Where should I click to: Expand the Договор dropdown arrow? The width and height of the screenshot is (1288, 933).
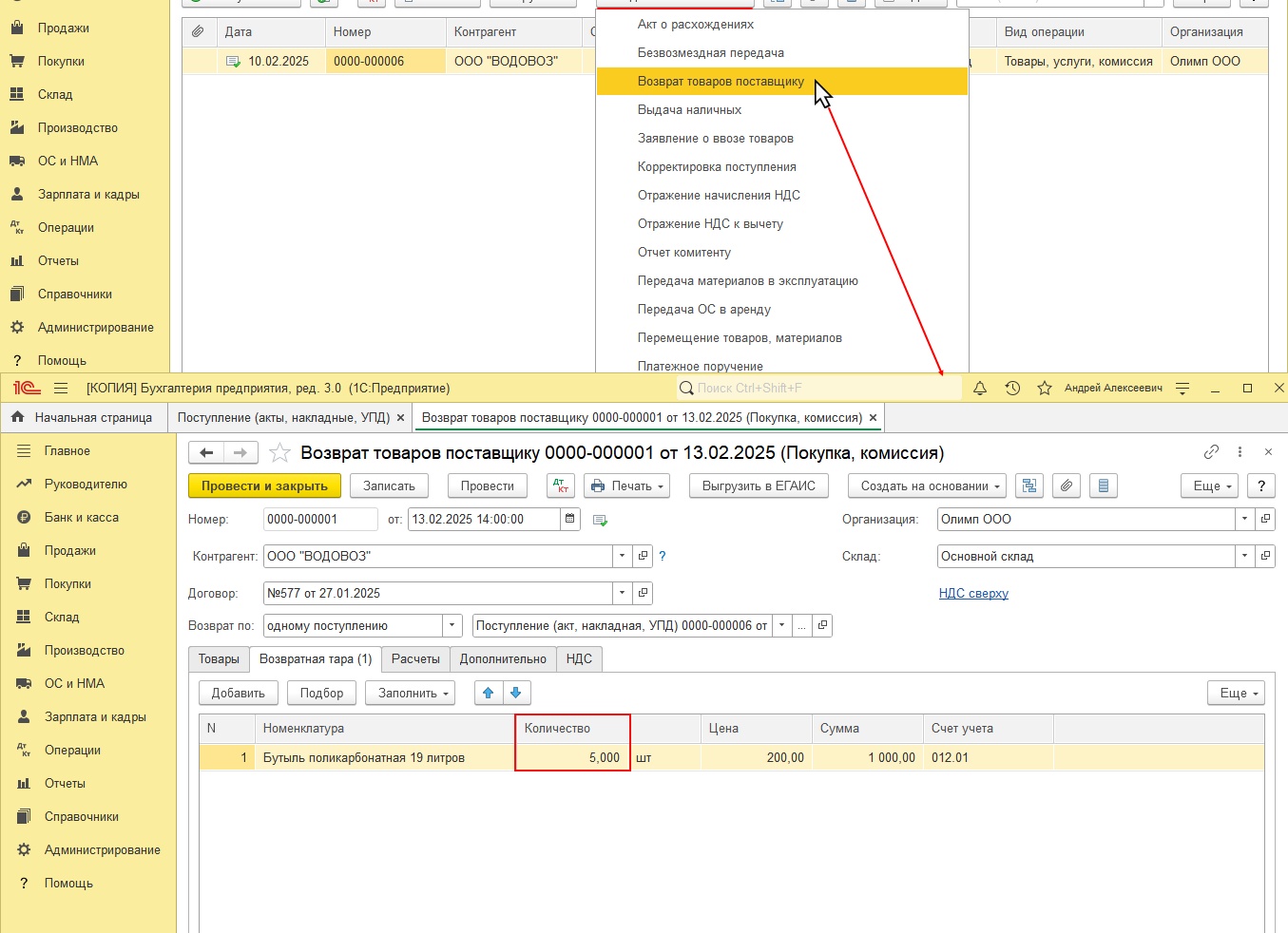623,593
